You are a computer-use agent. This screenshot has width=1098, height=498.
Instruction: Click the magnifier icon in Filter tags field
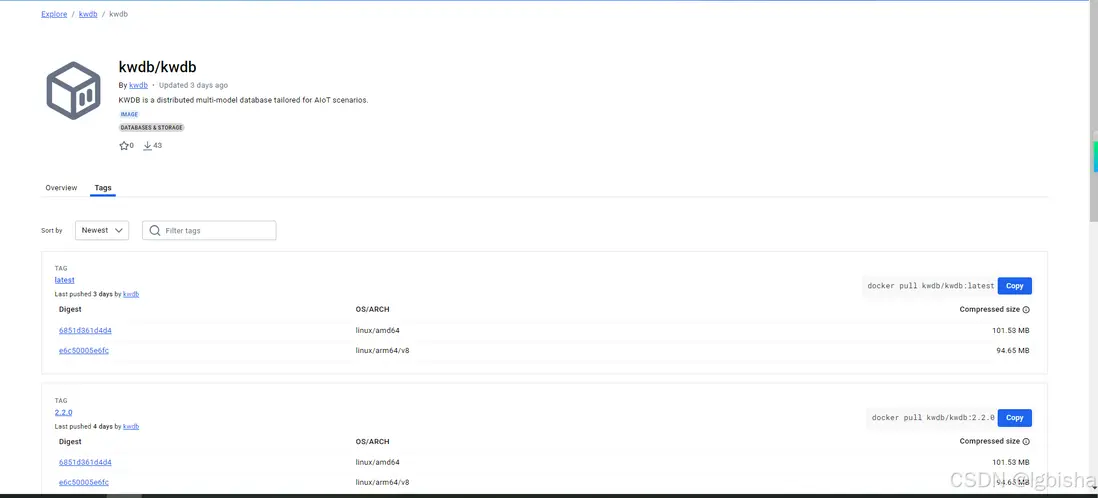point(155,230)
